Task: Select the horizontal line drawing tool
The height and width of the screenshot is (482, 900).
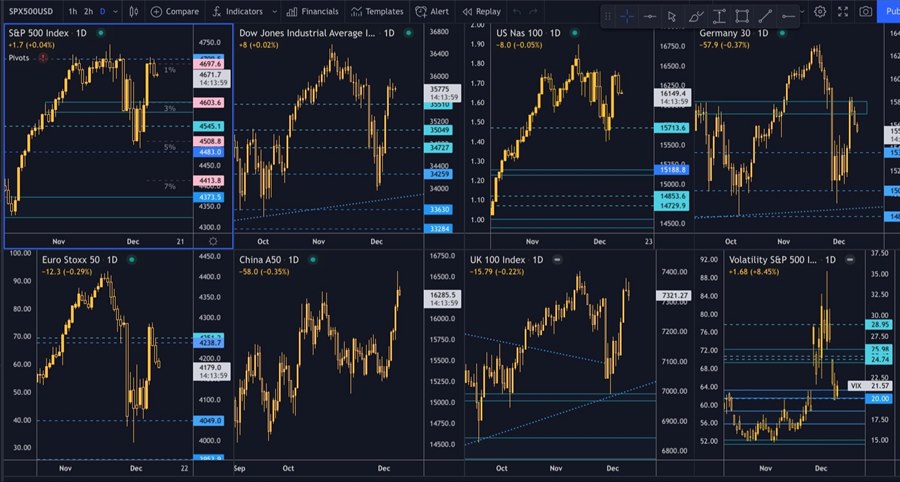Action: [650, 17]
